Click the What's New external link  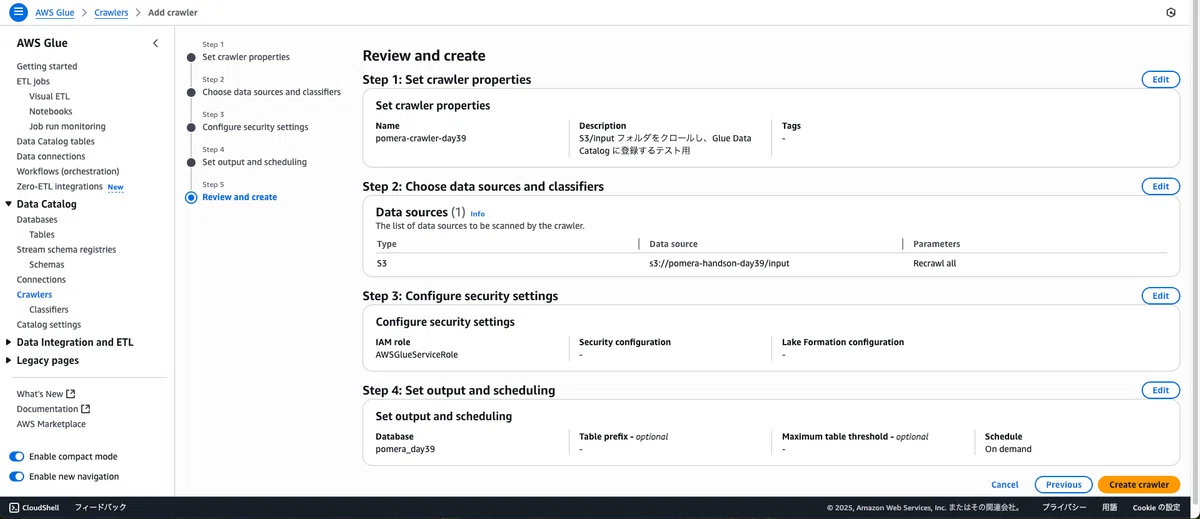[x=46, y=394]
